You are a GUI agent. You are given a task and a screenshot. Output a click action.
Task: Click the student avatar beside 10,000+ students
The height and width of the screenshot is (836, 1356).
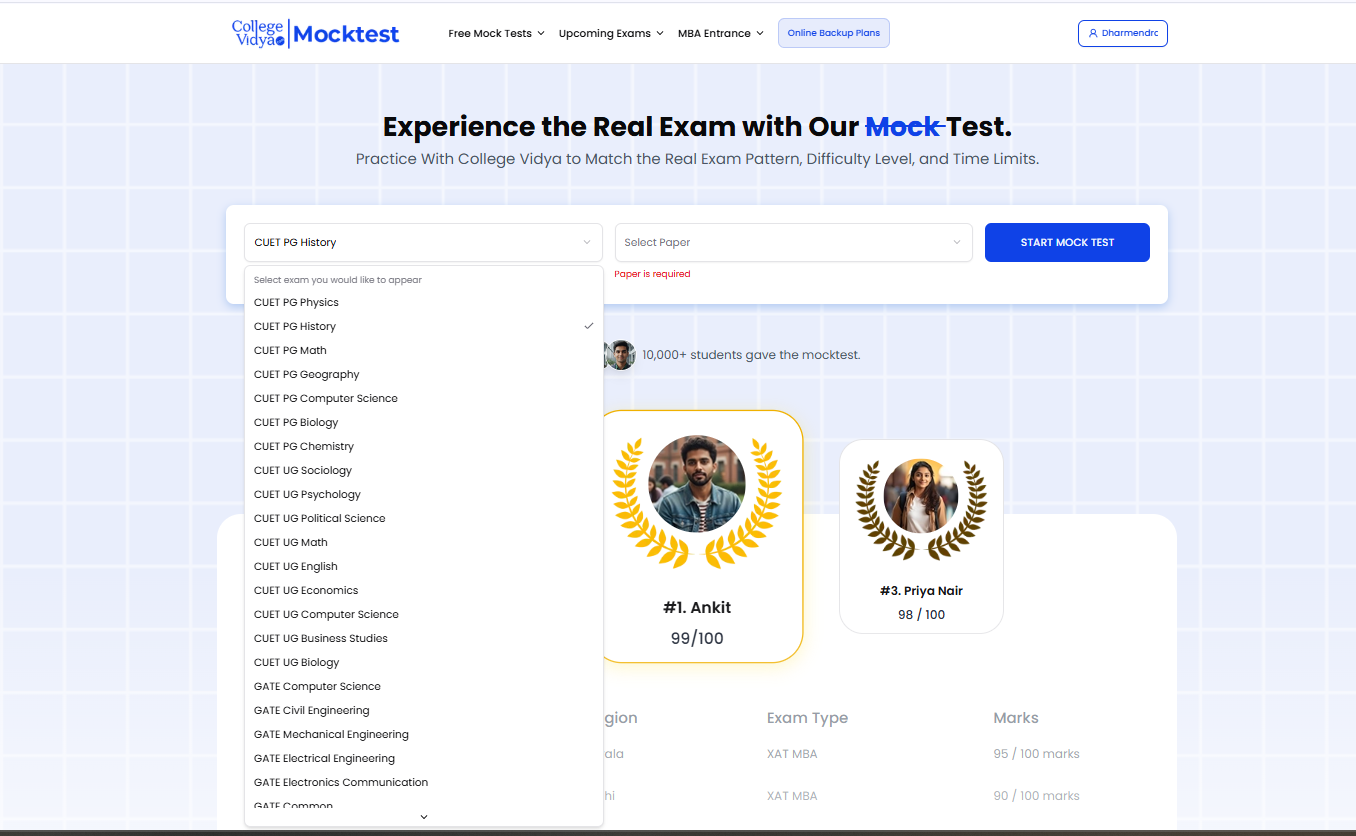[620, 355]
